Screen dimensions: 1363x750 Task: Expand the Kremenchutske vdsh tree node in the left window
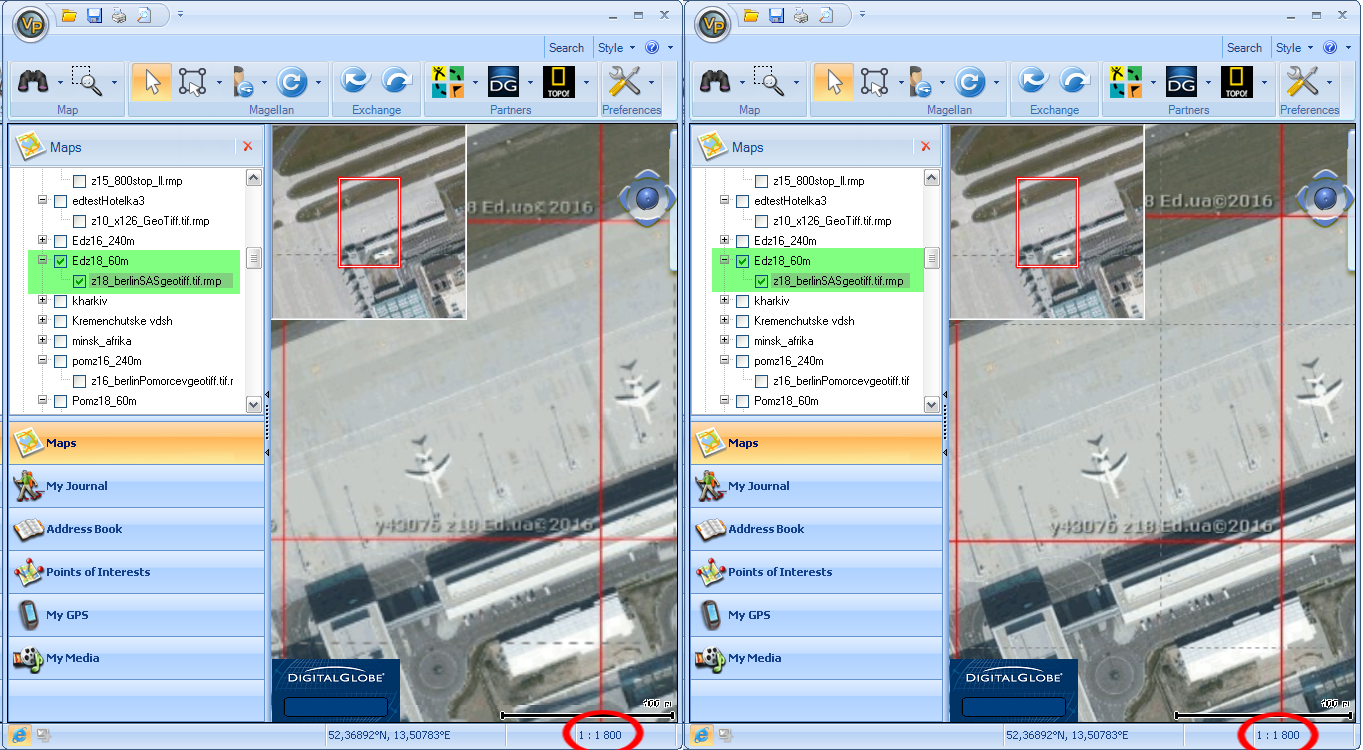pyautogui.click(x=43, y=321)
